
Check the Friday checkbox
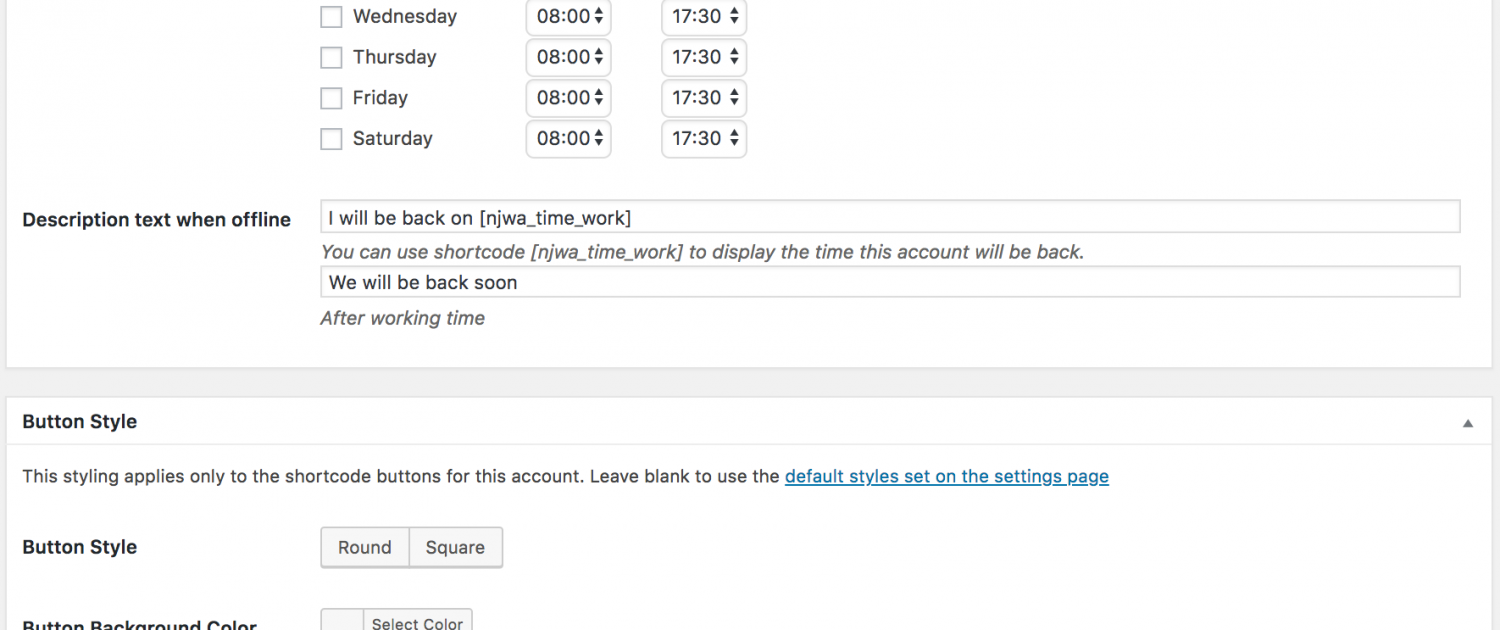(x=331, y=98)
